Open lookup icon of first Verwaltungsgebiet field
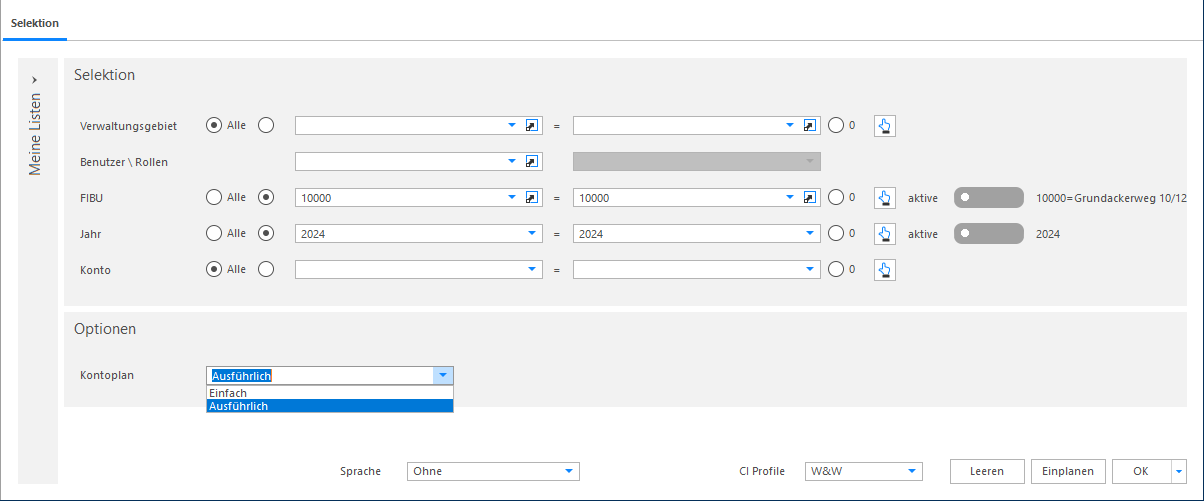Screen dimensions: 1204x501 [533, 126]
